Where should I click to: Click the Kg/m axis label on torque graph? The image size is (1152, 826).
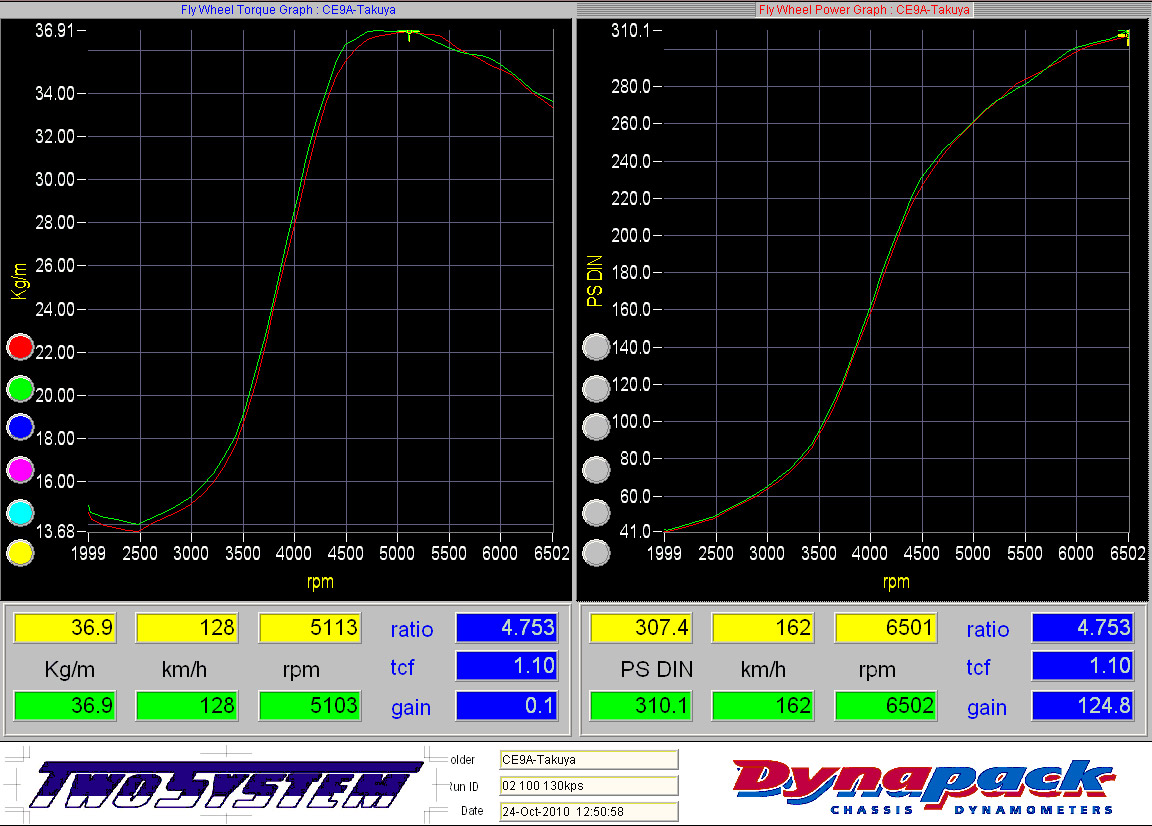coord(19,281)
